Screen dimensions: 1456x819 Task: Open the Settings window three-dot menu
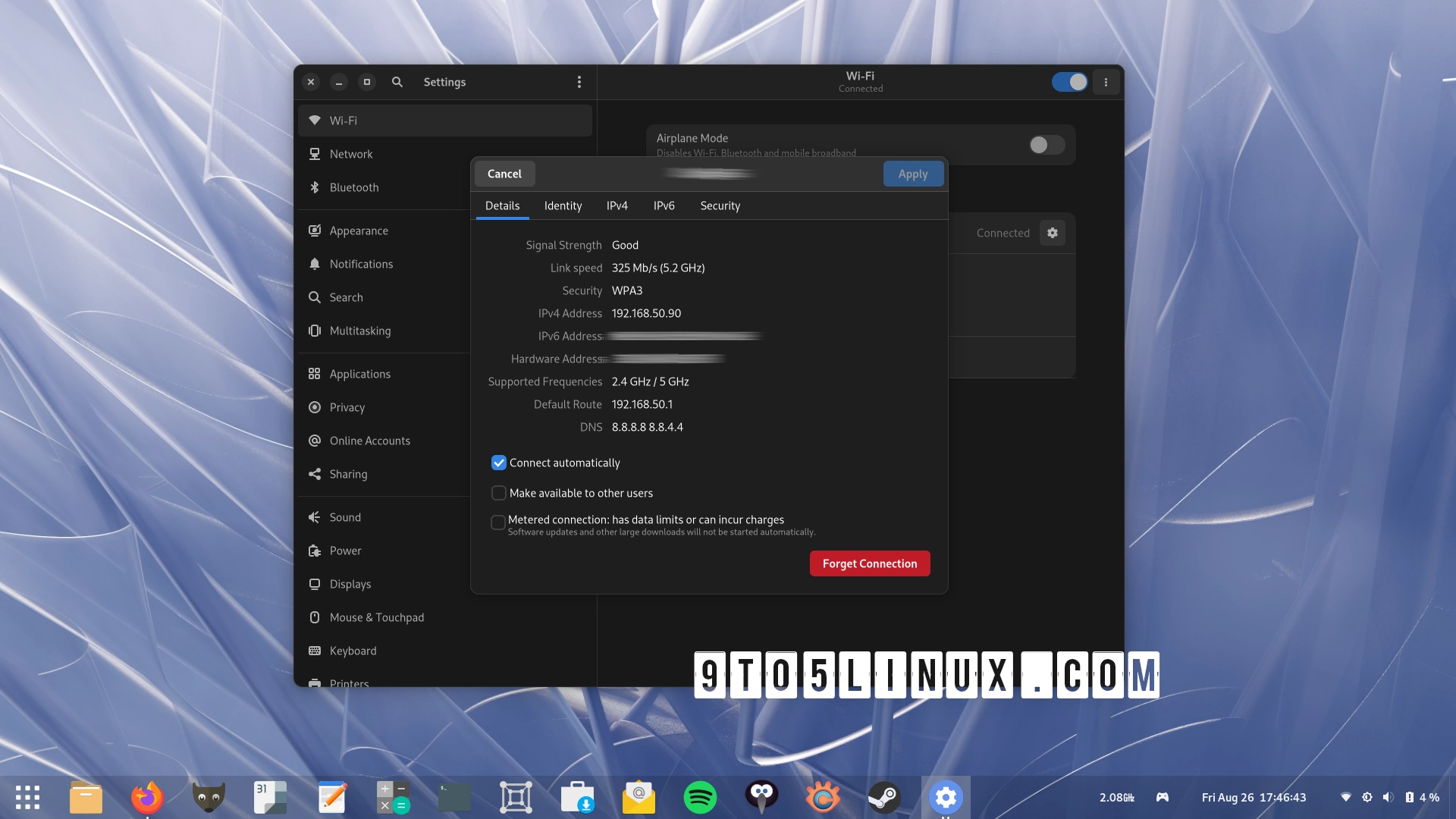click(x=579, y=82)
